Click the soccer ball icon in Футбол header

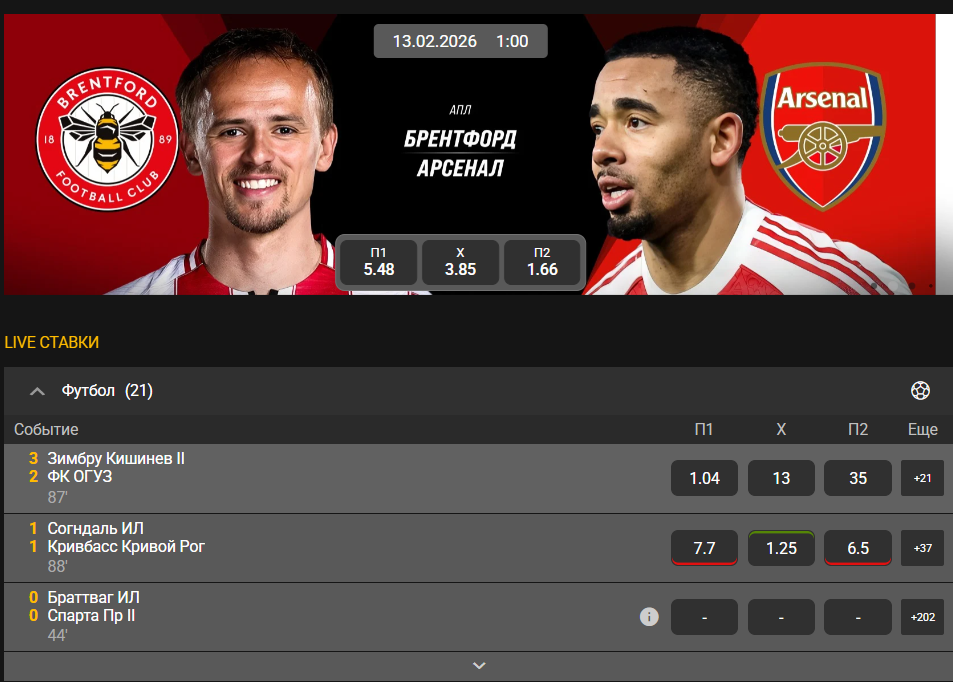coord(920,390)
